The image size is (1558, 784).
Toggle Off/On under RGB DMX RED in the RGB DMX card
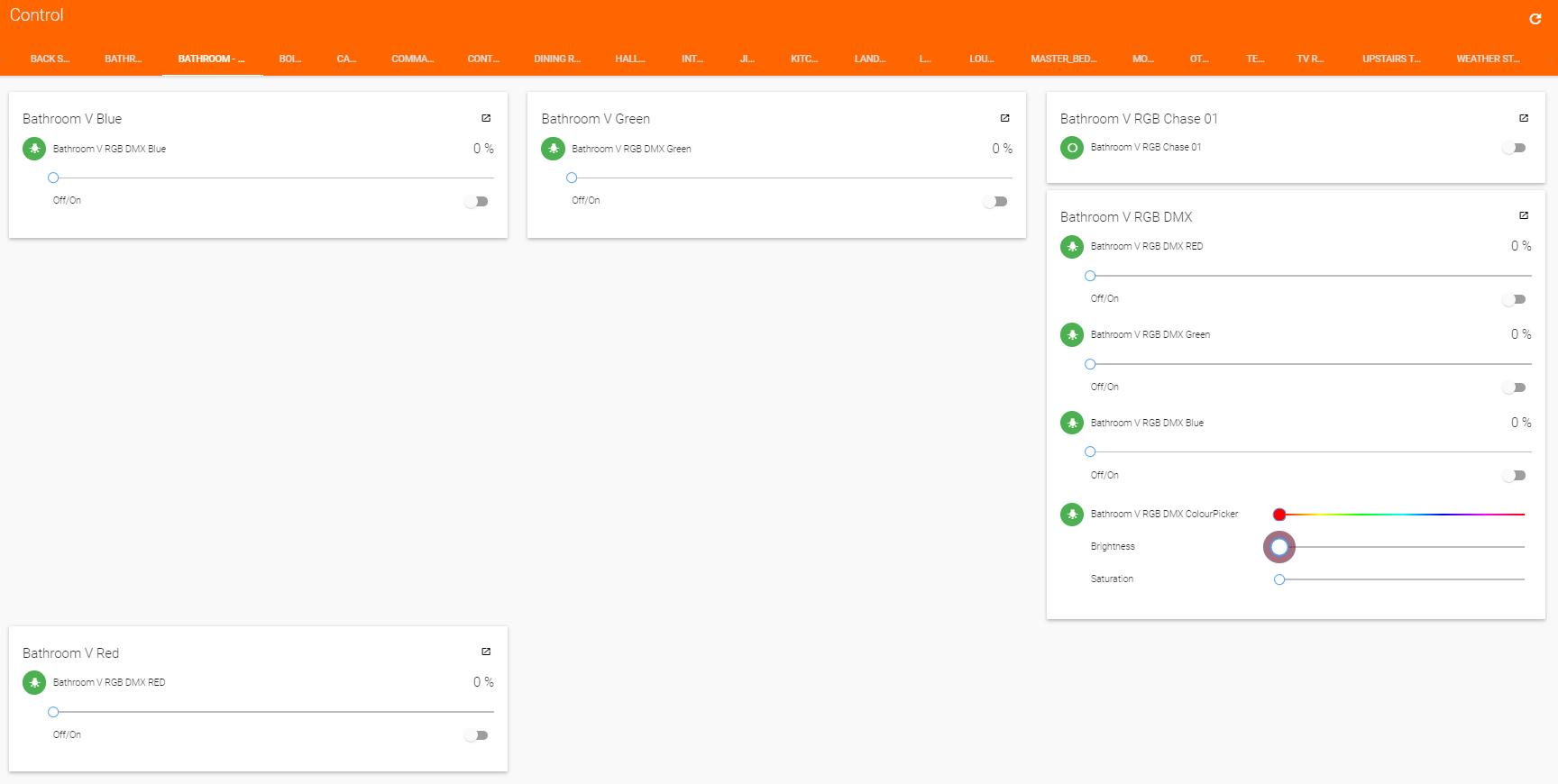(x=1514, y=299)
